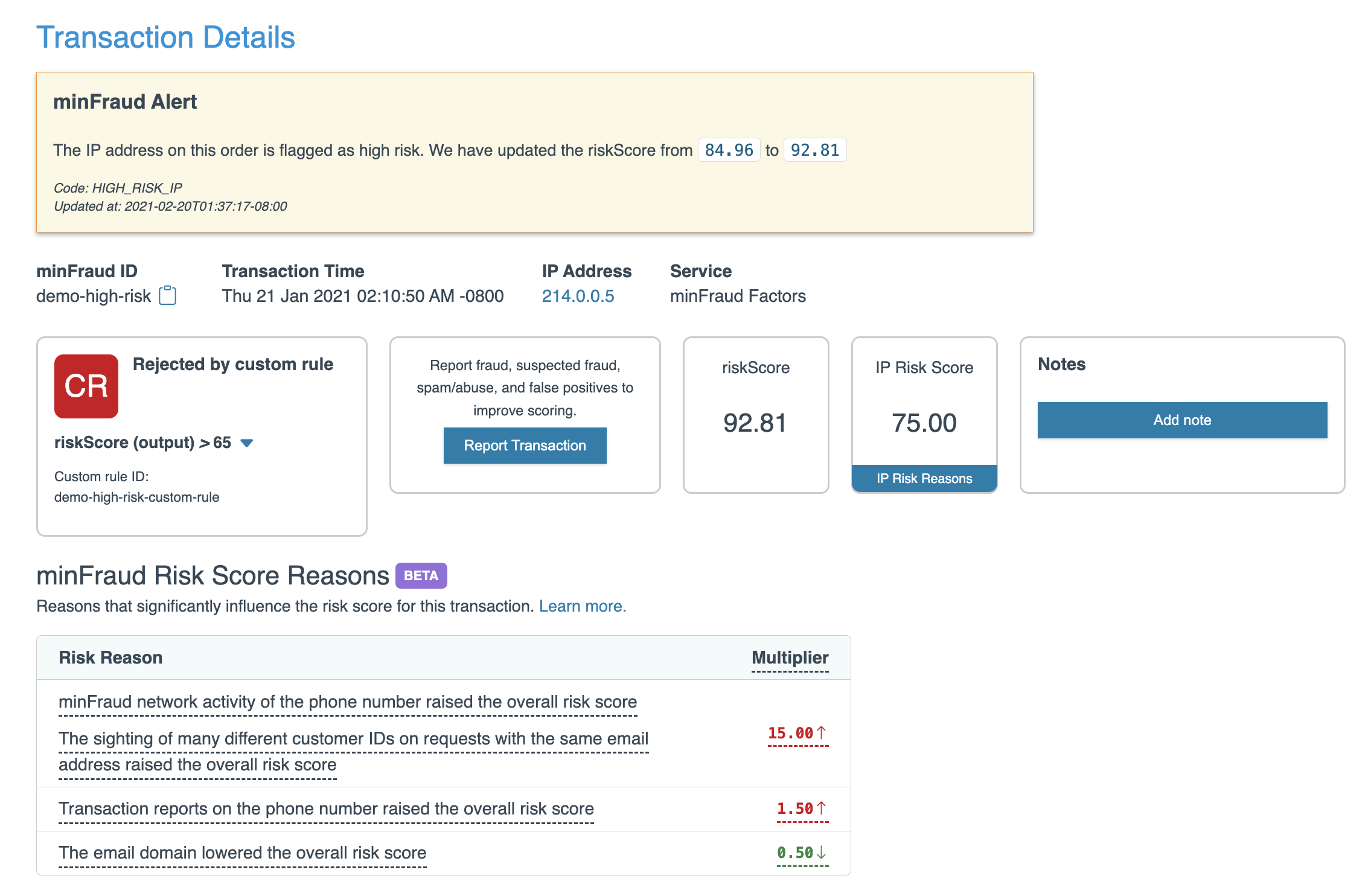Open the IP Risk Reasons tab

924,479
